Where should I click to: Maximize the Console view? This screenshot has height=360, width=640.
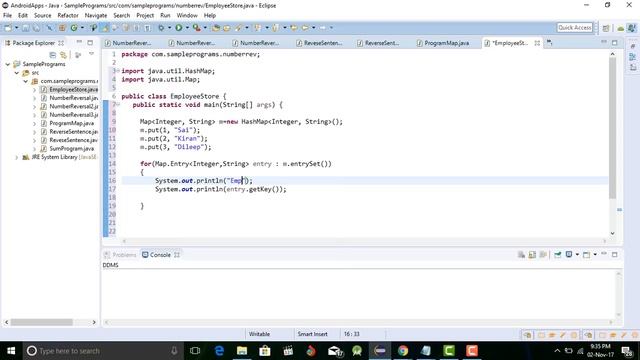(614, 255)
